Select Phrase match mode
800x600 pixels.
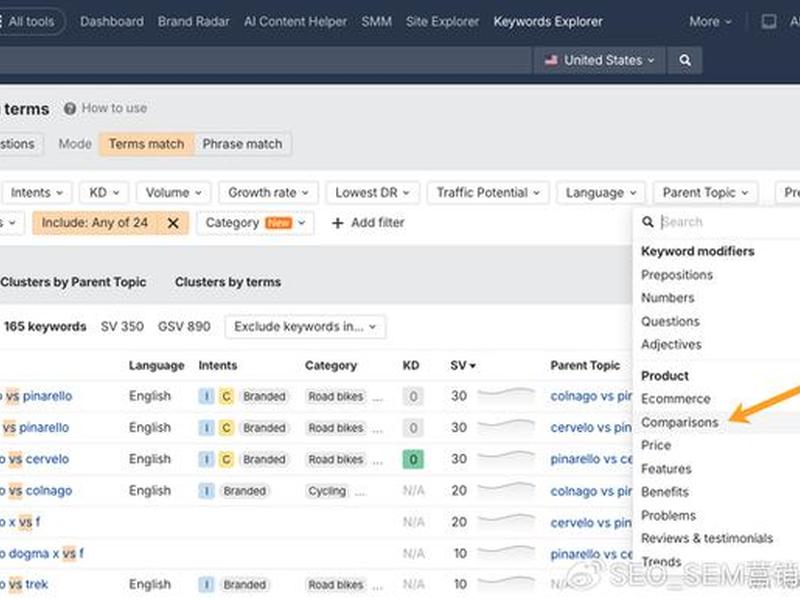[x=242, y=144]
